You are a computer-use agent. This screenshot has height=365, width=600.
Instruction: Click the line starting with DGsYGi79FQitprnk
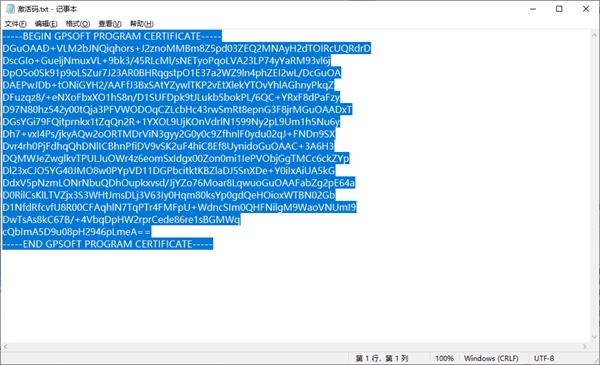[x=171, y=122]
